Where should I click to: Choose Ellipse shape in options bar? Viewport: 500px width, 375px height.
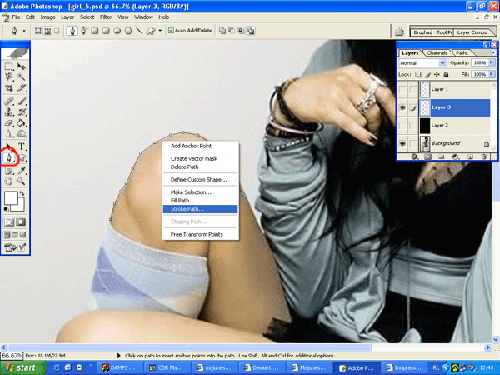click(117, 31)
